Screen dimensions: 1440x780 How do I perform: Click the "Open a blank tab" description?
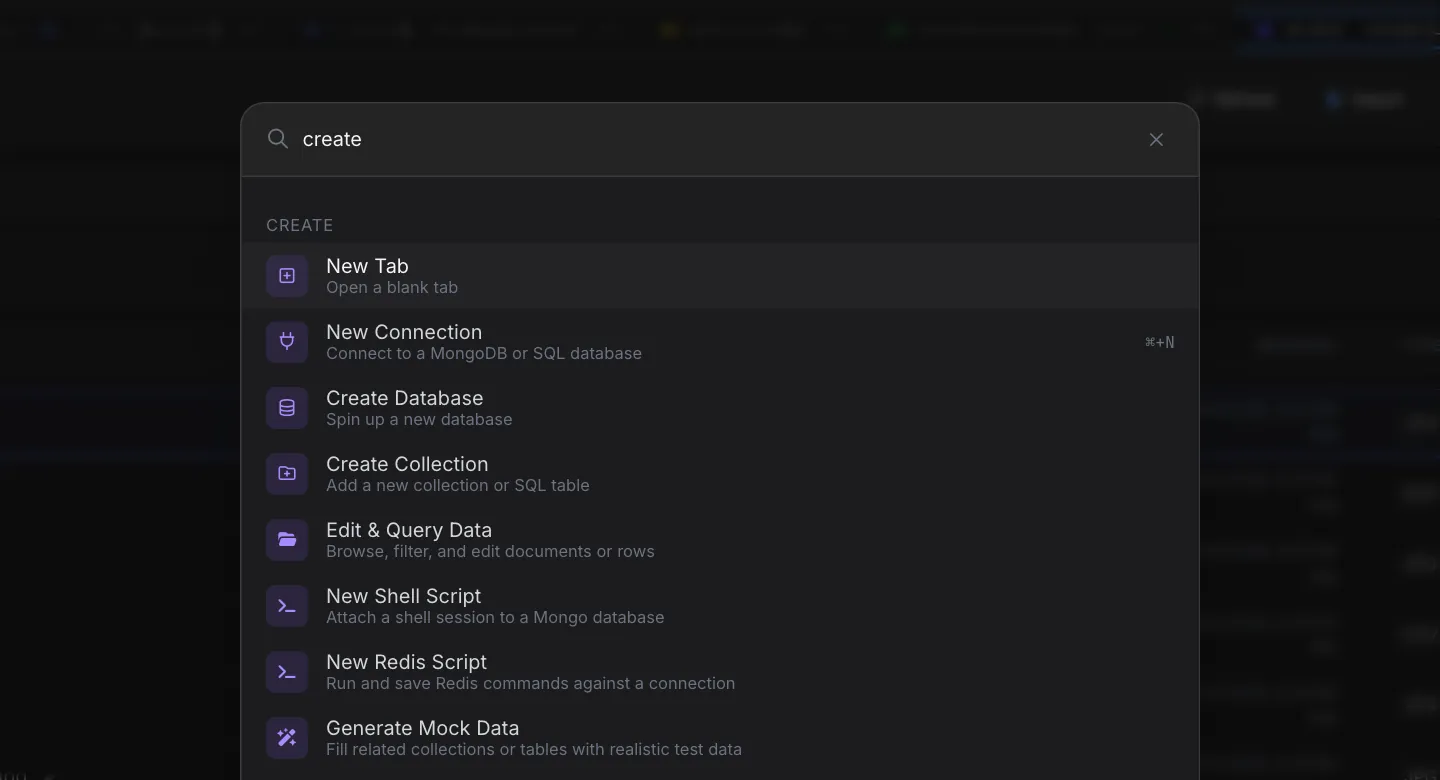(x=392, y=288)
